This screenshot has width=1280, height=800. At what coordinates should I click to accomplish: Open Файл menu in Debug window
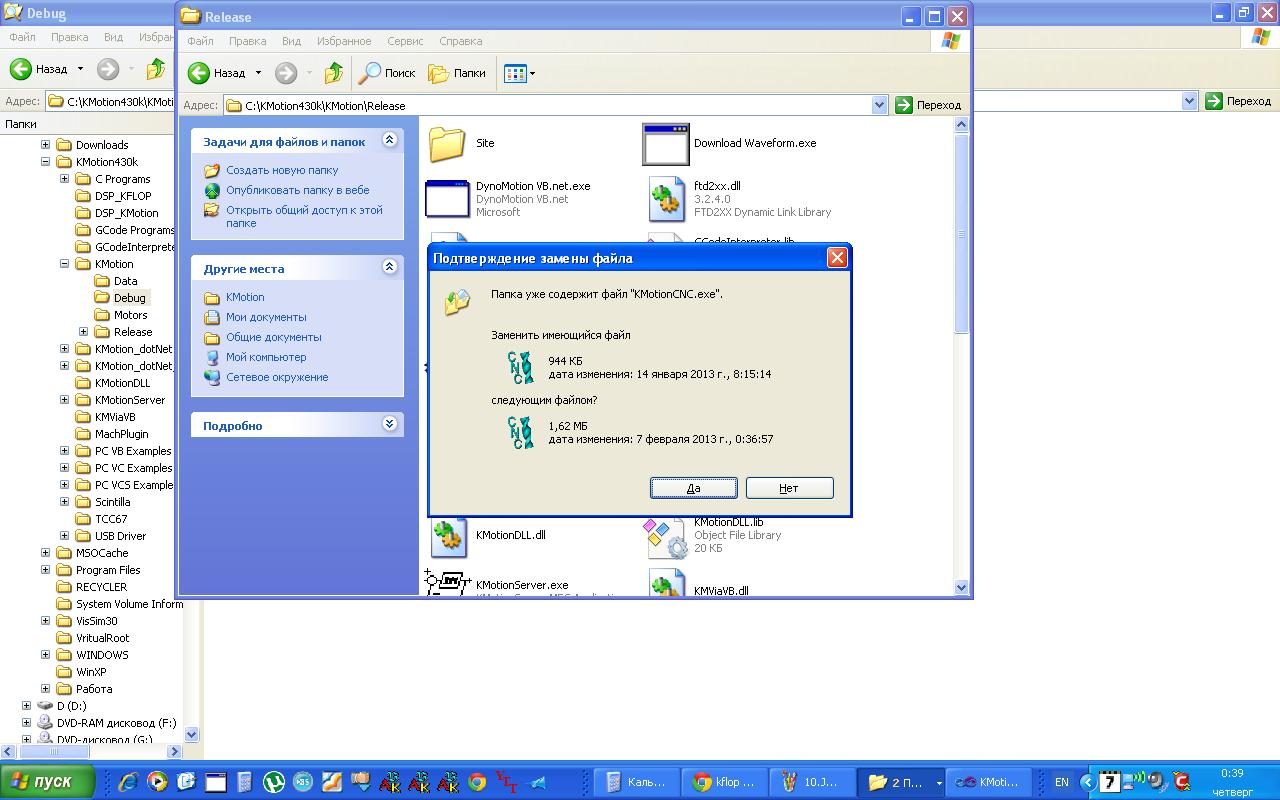[x=22, y=37]
